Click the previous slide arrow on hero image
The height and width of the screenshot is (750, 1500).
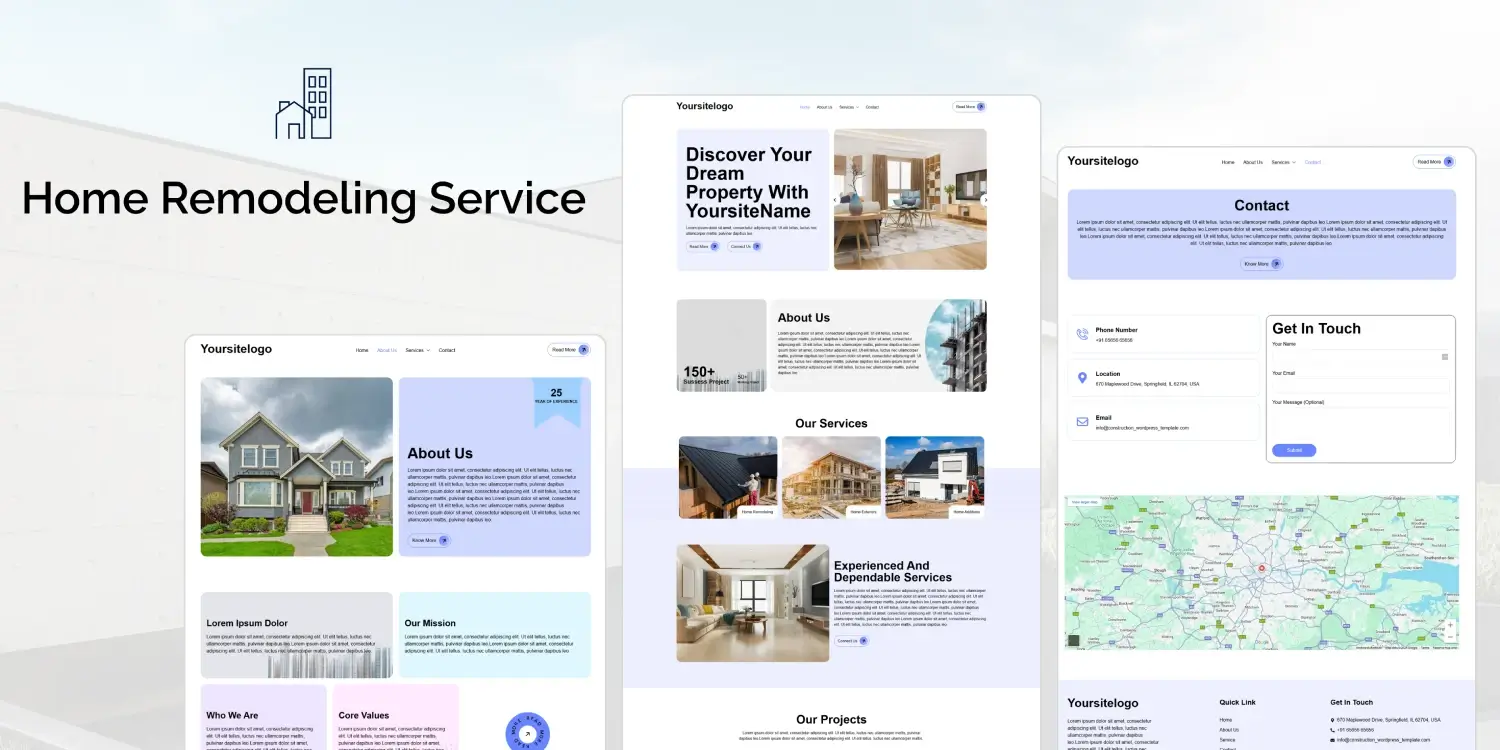point(836,199)
